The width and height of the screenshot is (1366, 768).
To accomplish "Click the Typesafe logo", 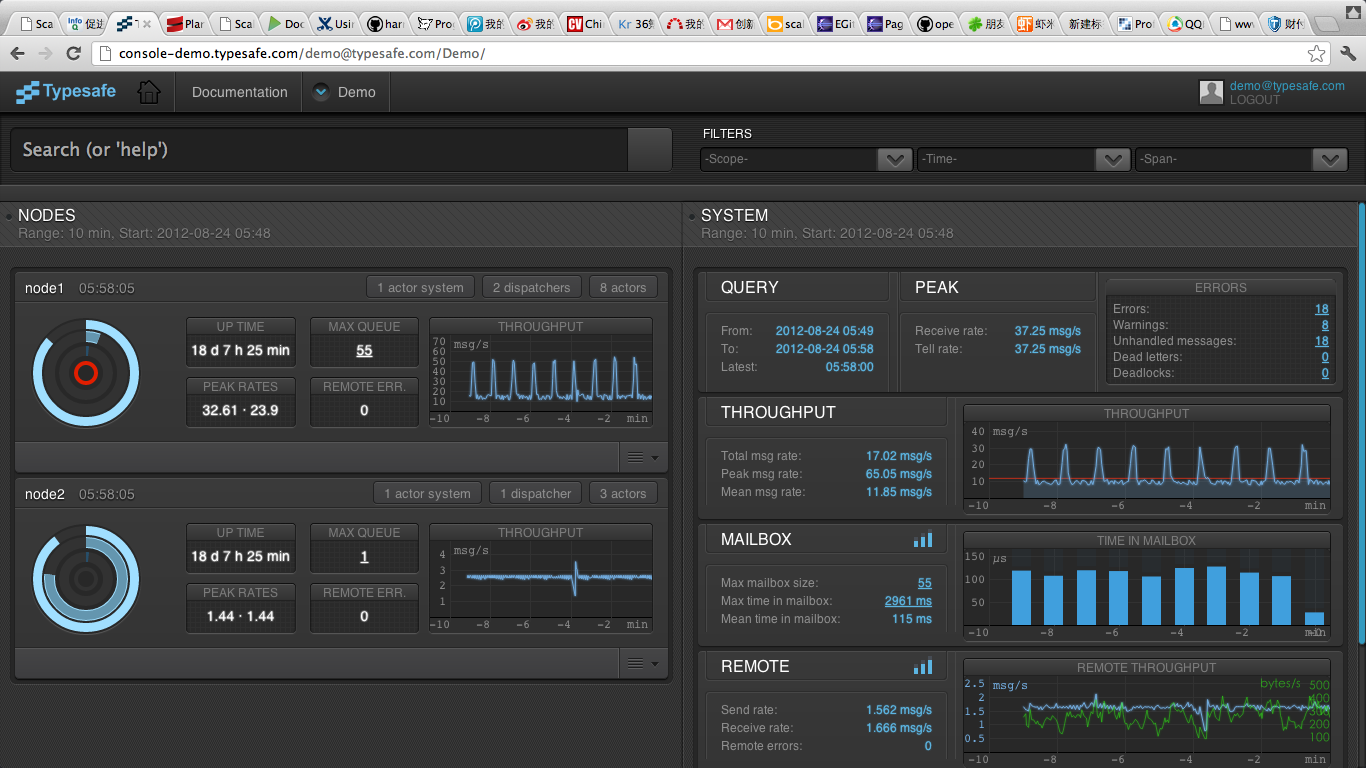I will [x=66, y=92].
